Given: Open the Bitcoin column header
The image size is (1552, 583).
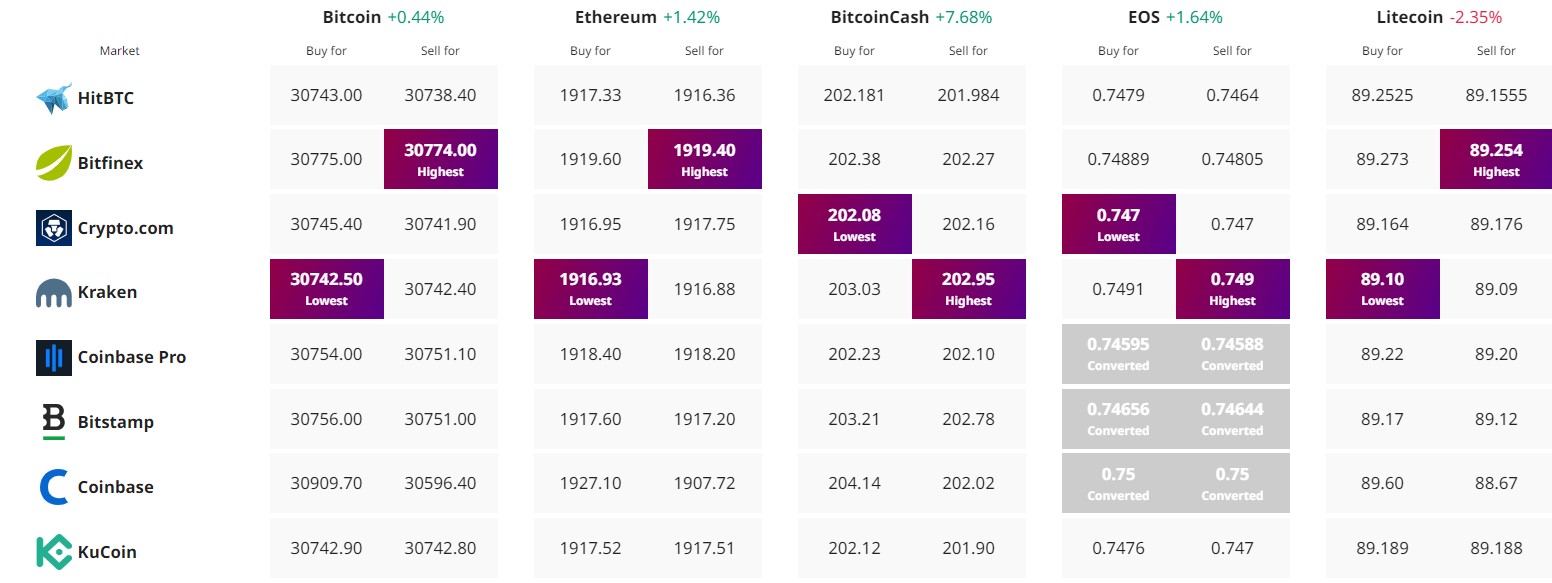Looking at the screenshot, I should [x=350, y=17].
